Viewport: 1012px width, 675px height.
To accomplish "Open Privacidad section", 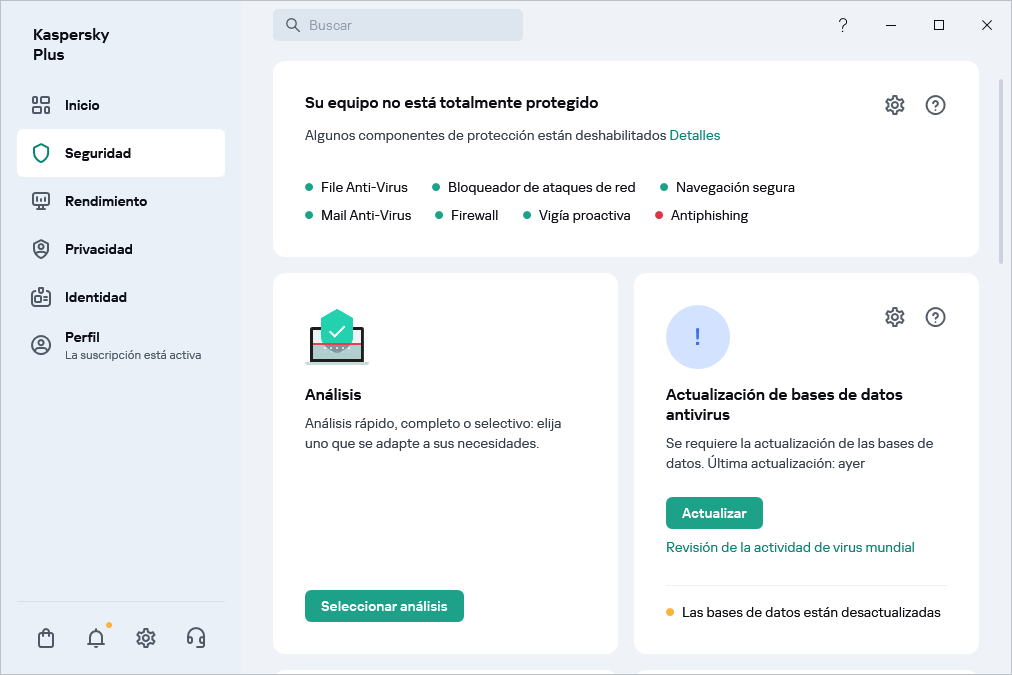I will point(98,249).
